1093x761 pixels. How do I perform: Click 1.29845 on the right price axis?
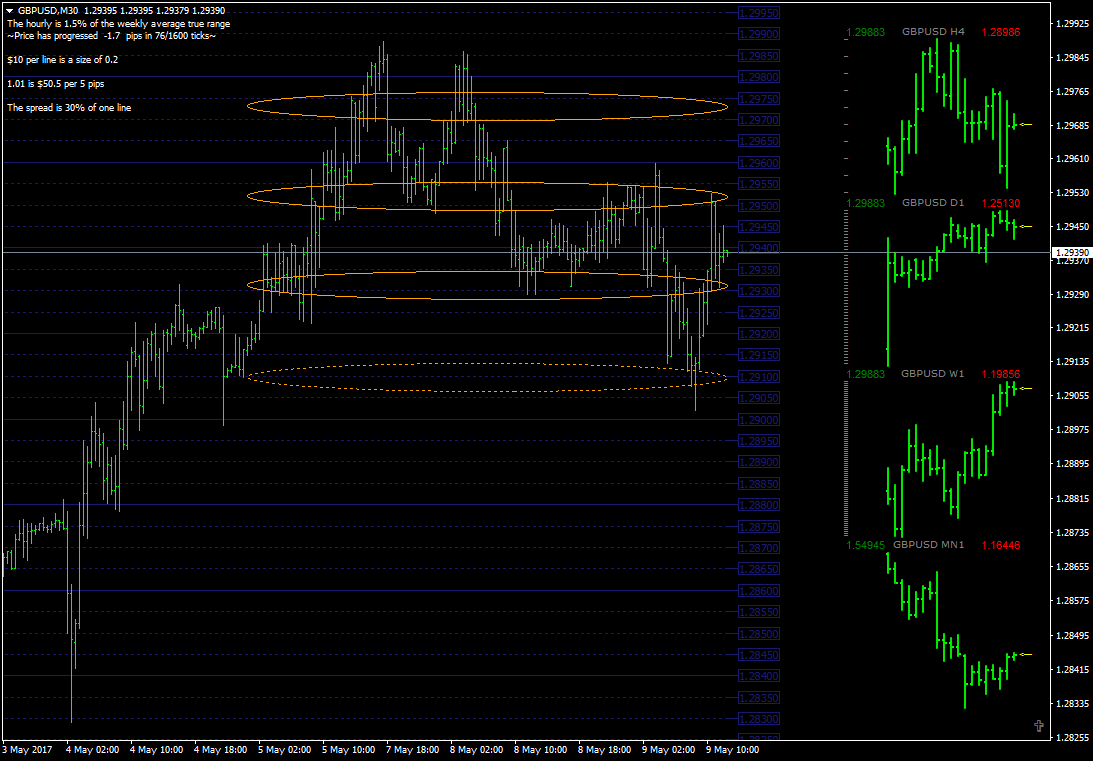coord(1072,58)
